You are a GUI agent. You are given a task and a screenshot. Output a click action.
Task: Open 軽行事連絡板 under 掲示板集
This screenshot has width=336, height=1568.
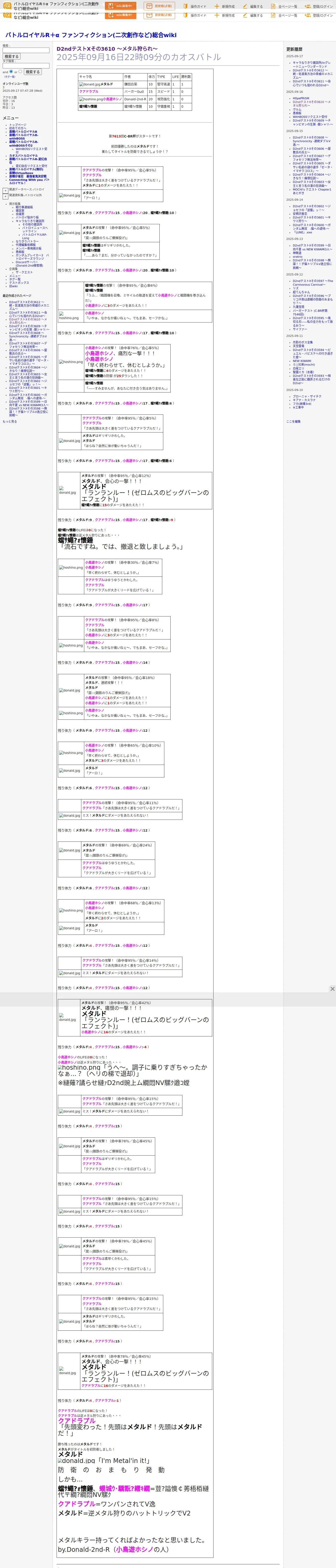tap(24, 207)
